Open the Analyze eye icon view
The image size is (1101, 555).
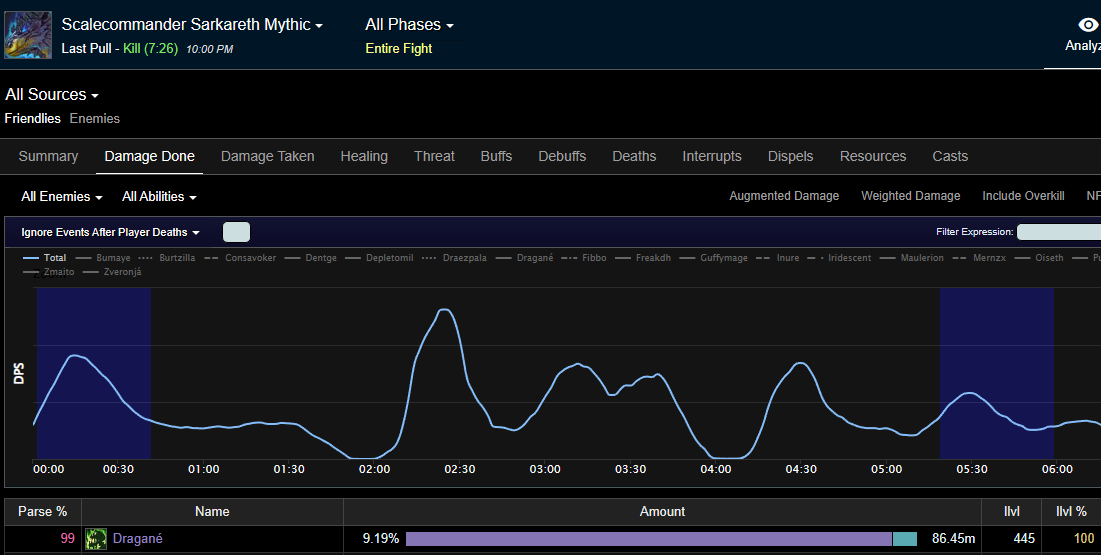pyautogui.click(x=1088, y=25)
